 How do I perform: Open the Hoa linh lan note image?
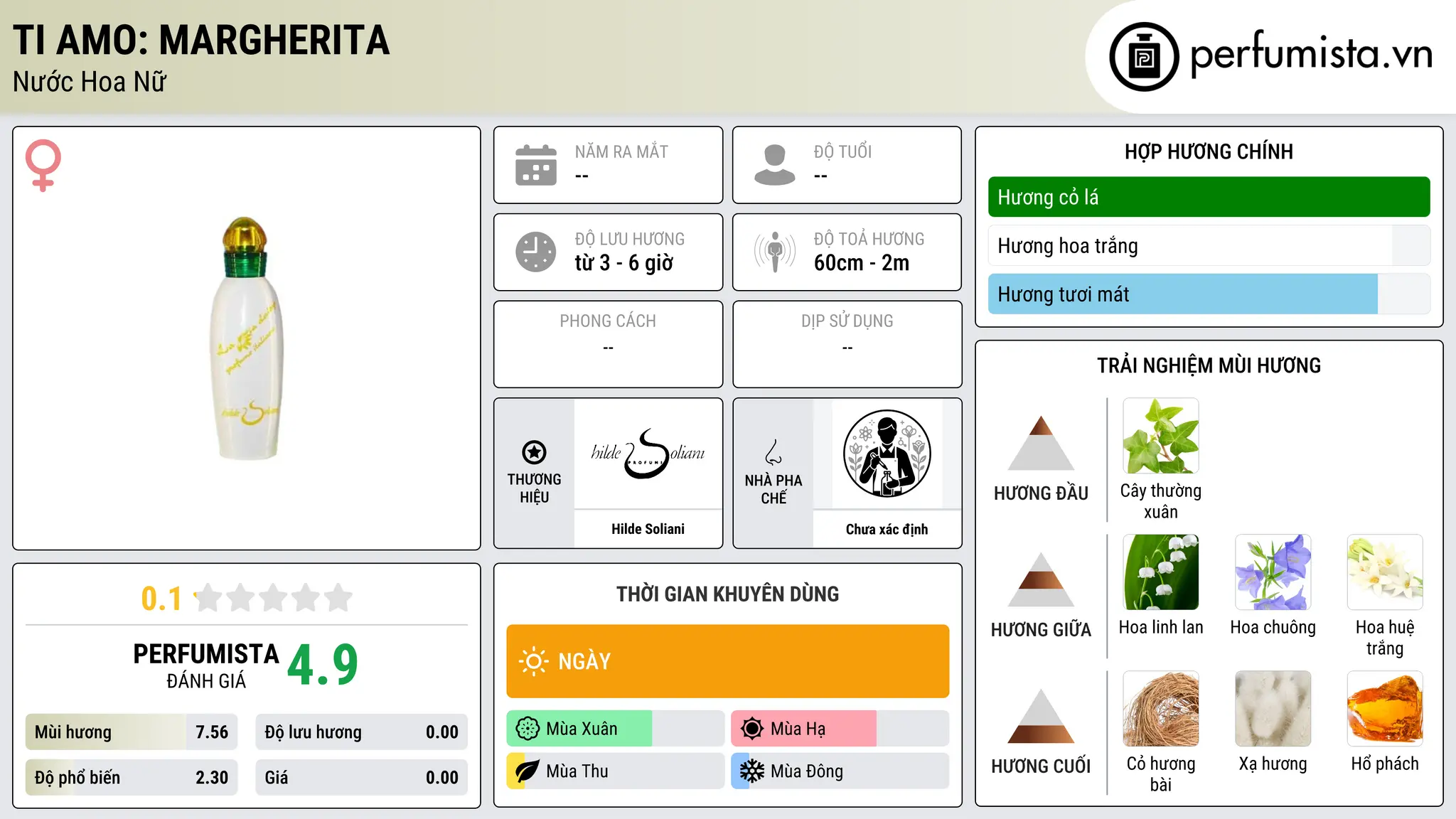click(x=1161, y=572)
